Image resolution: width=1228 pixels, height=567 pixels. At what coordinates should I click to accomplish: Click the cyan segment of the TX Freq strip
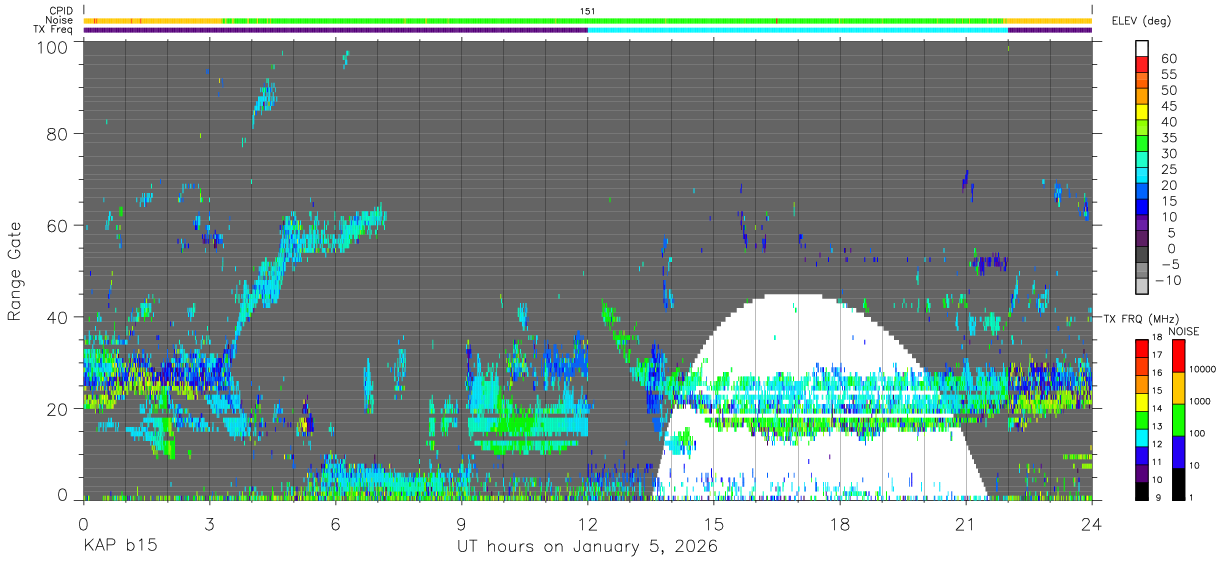point(797,29)
